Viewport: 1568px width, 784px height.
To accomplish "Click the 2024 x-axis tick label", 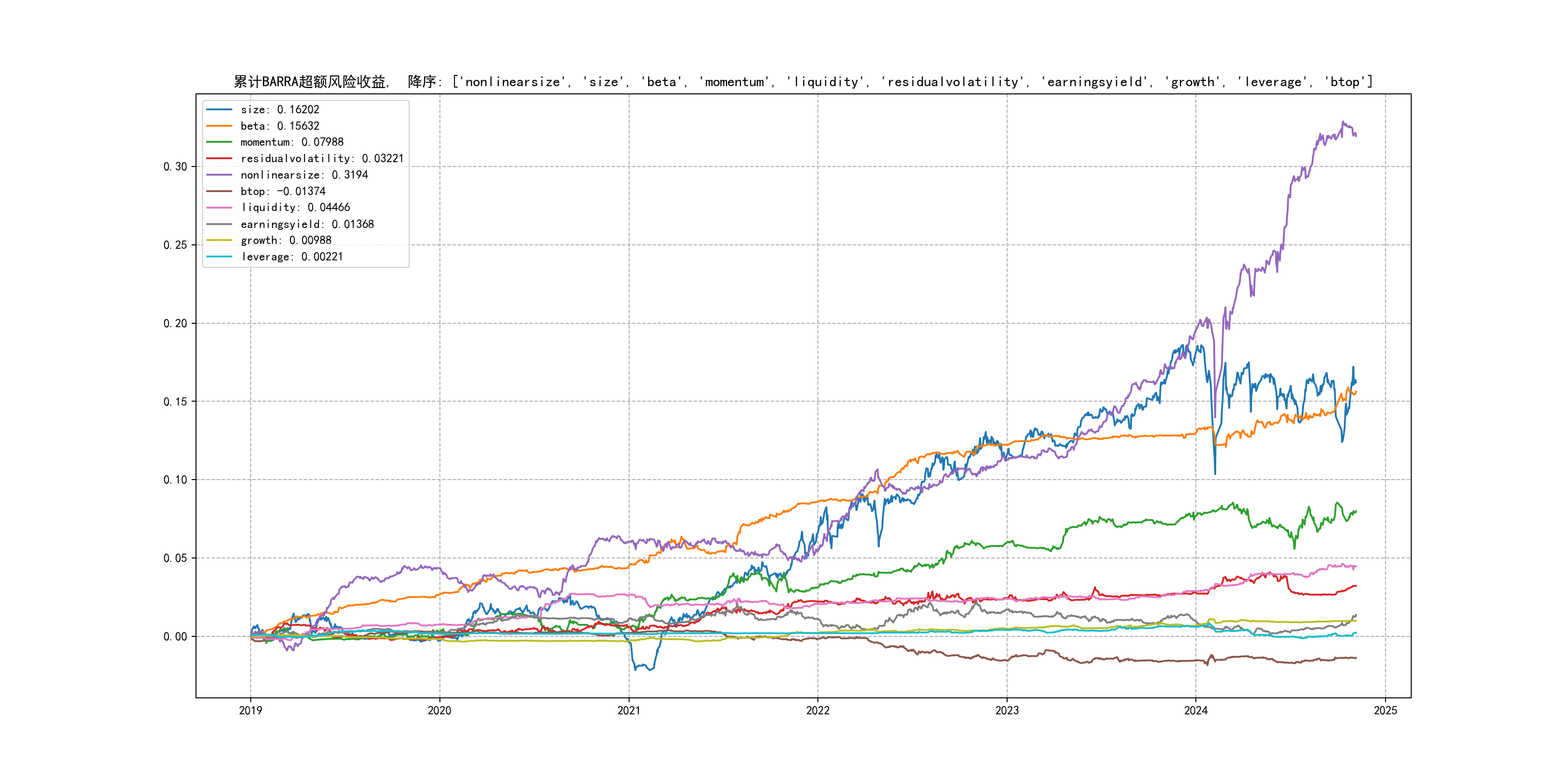I will click(x=1195, y=710).
